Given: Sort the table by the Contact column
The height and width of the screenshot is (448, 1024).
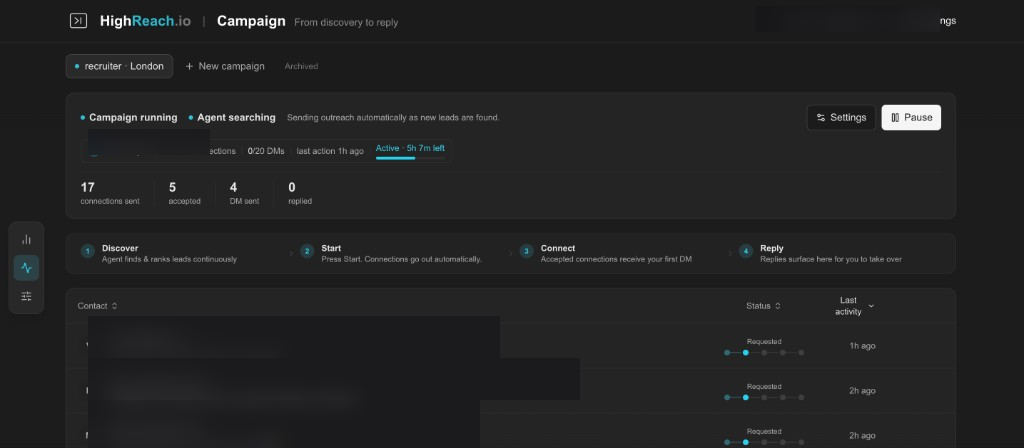Looking at the screenshot, I should click(97, 306).
